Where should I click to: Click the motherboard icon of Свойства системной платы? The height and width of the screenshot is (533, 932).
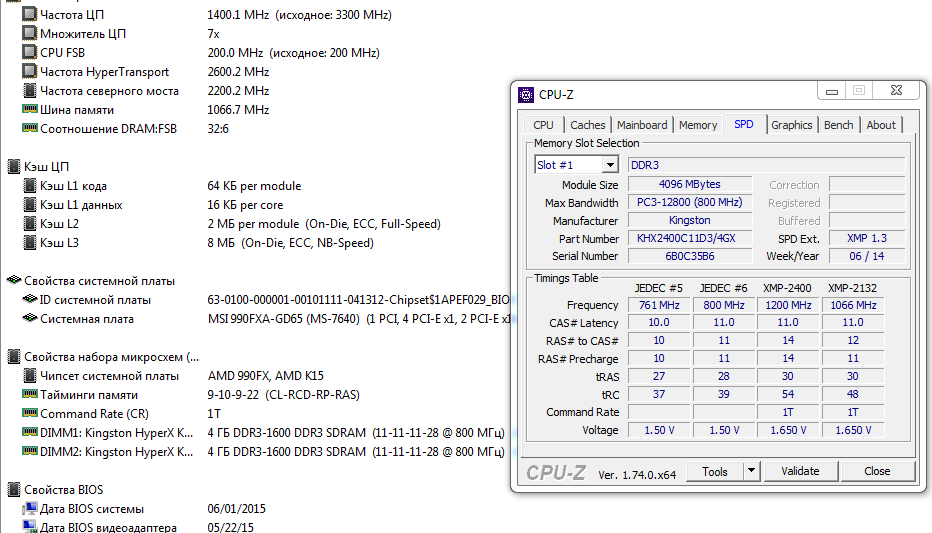click(13, 280)
